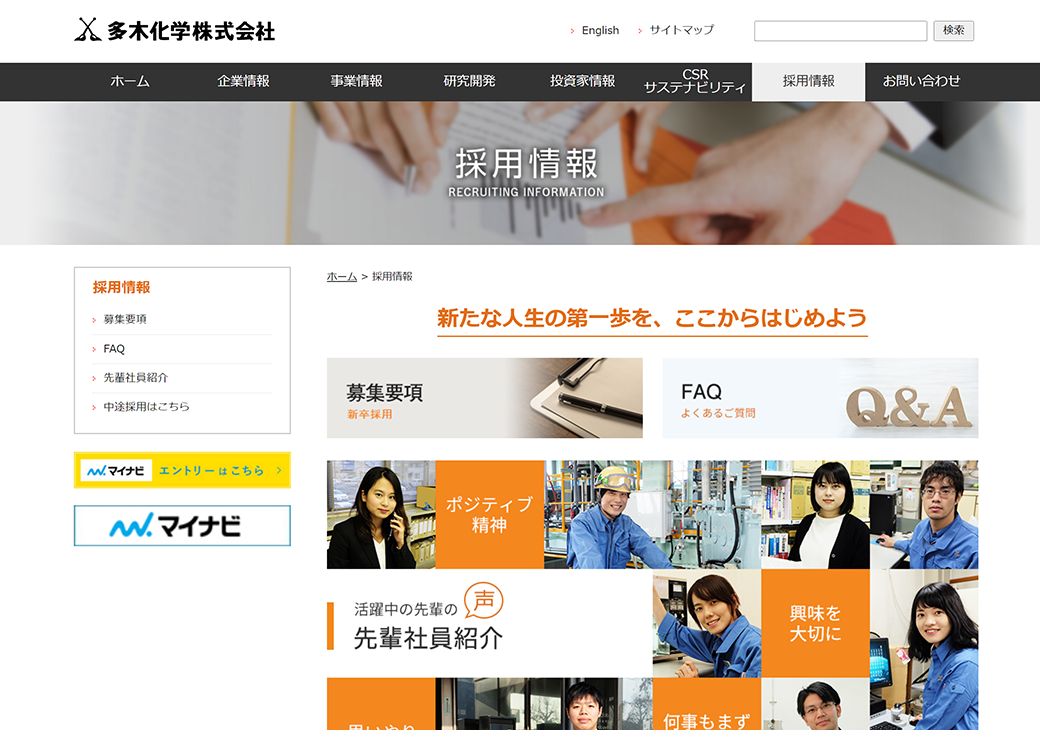Click inside the header search input field
The image size is (1040, 730).
pos(840,30)
